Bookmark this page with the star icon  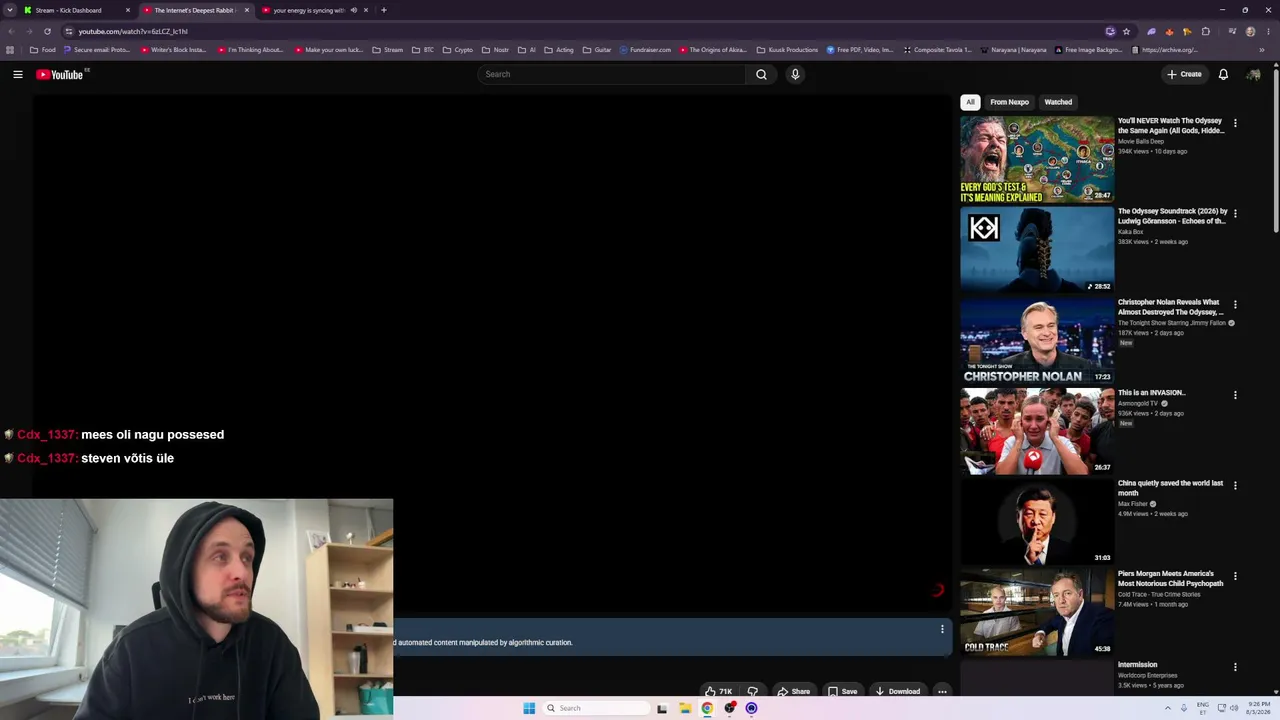click(x=1126, y=31)
